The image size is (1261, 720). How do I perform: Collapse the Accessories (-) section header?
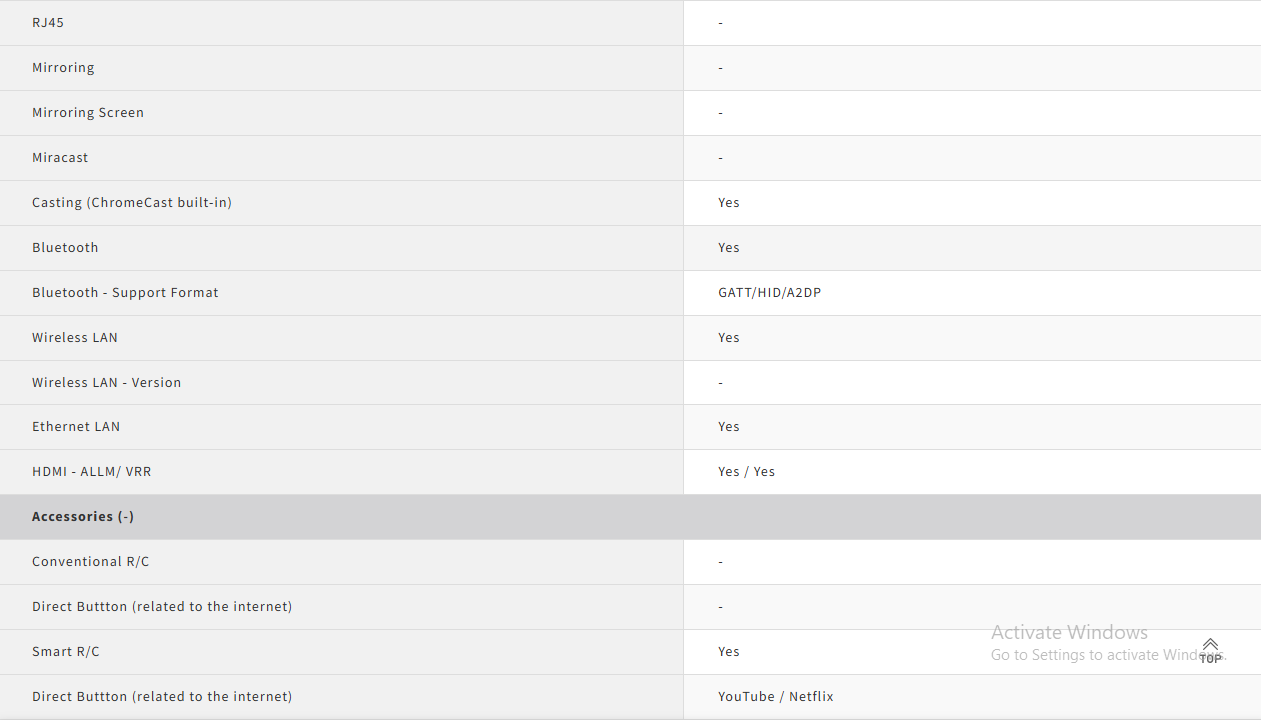click(83, 517)
